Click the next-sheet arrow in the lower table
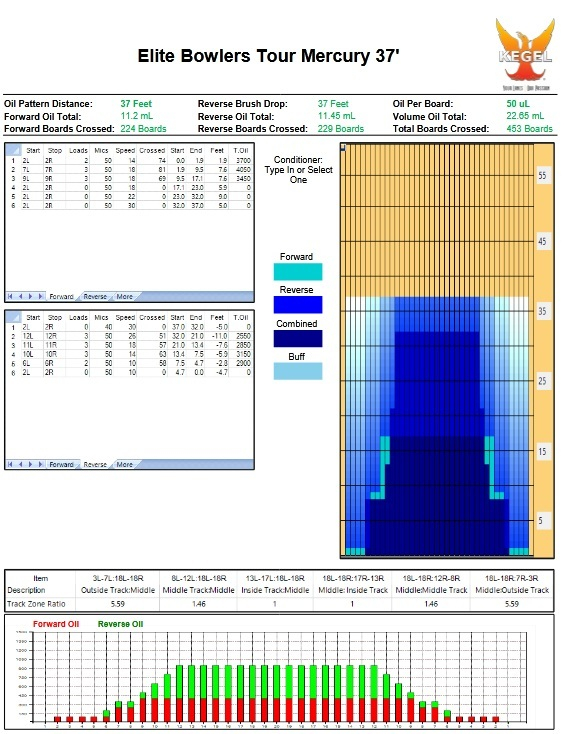564x734 pixels. click(30, 464)
